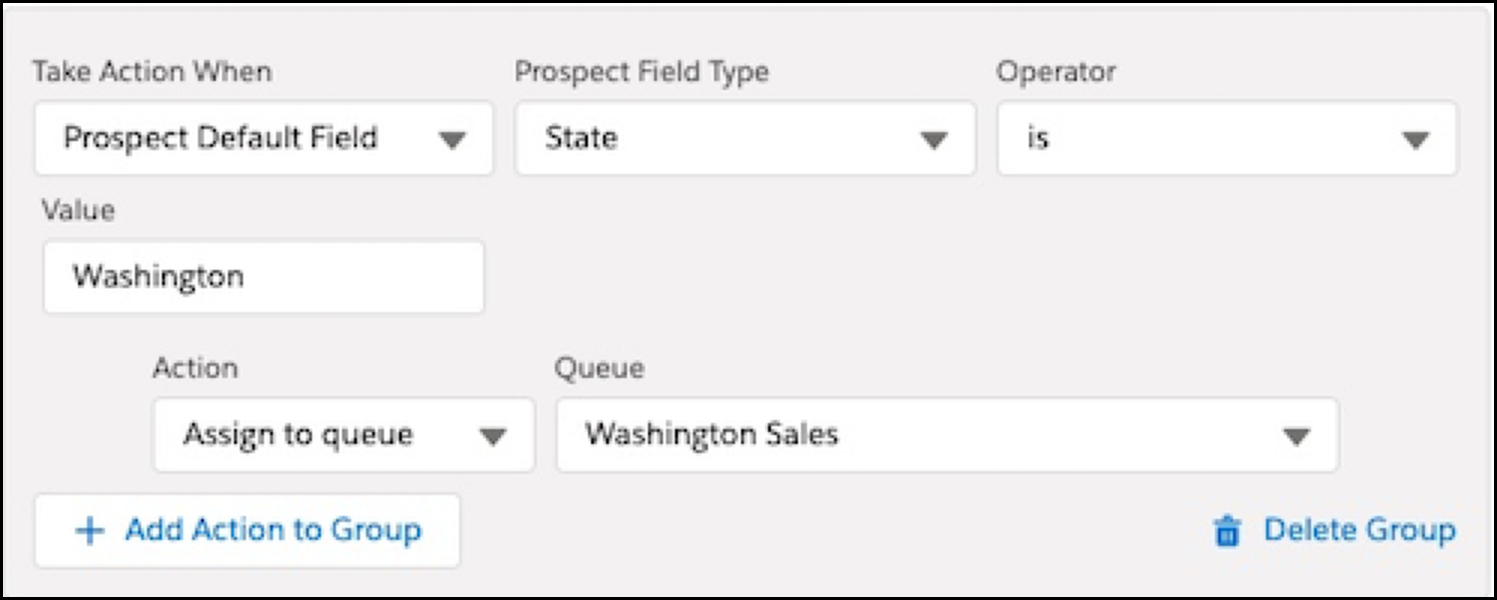The image size is (1497, 600).
Task: Click the down arrow in the Operator box
Action: point(1415,140)
